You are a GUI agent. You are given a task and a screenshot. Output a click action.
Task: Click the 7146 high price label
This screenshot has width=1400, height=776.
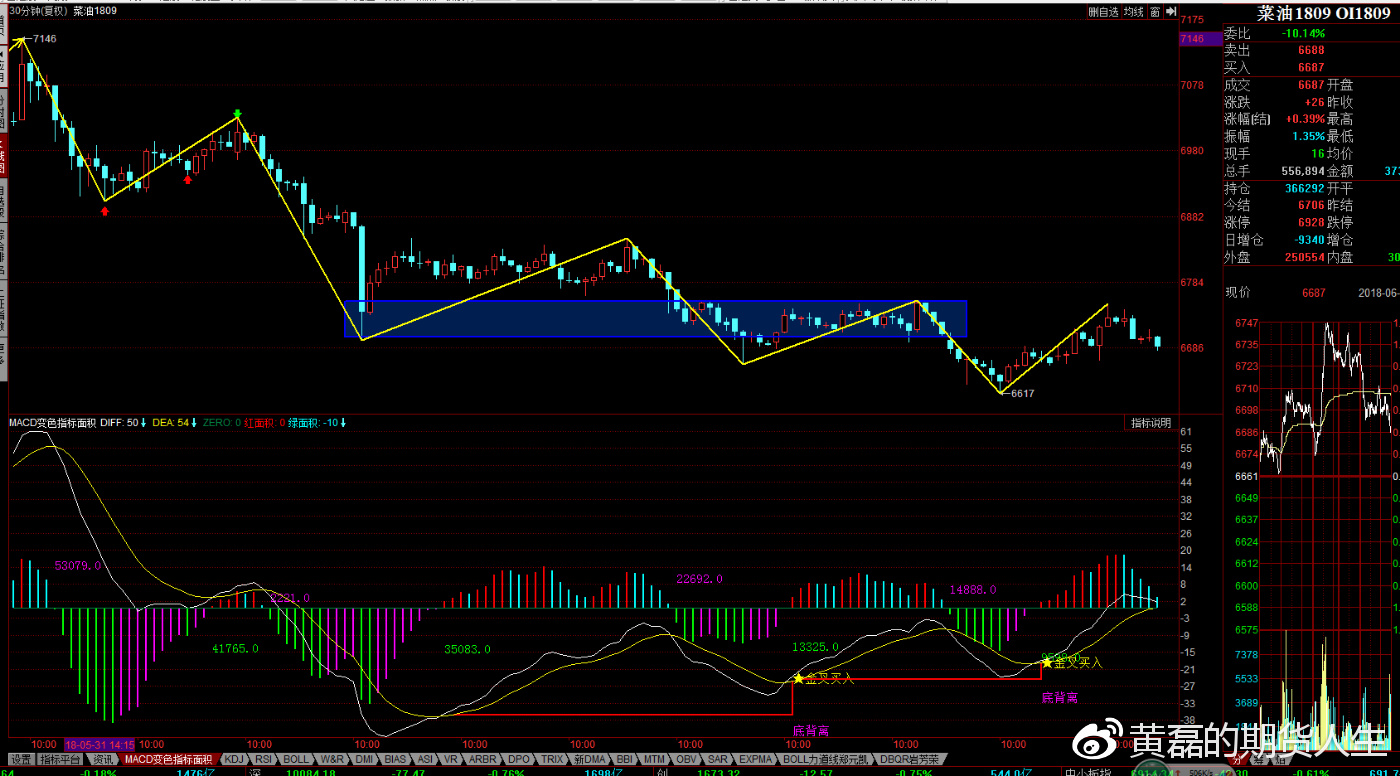click(44, 38)
